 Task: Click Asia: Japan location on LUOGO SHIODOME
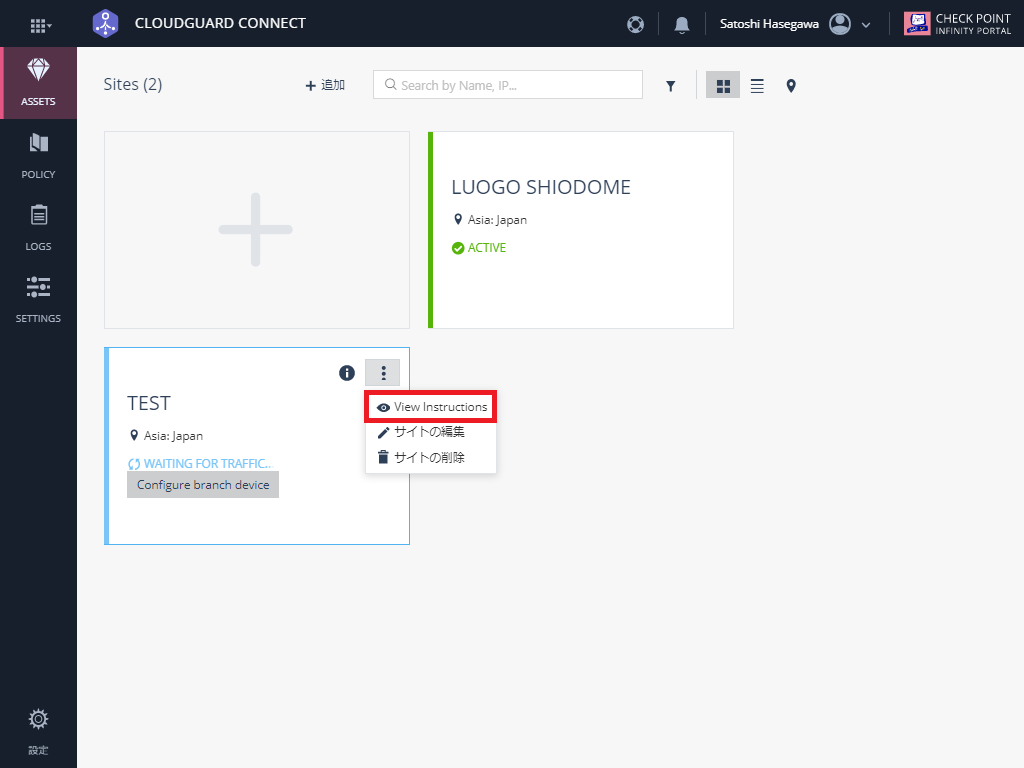pyautogui.click(x=490, y=220)
